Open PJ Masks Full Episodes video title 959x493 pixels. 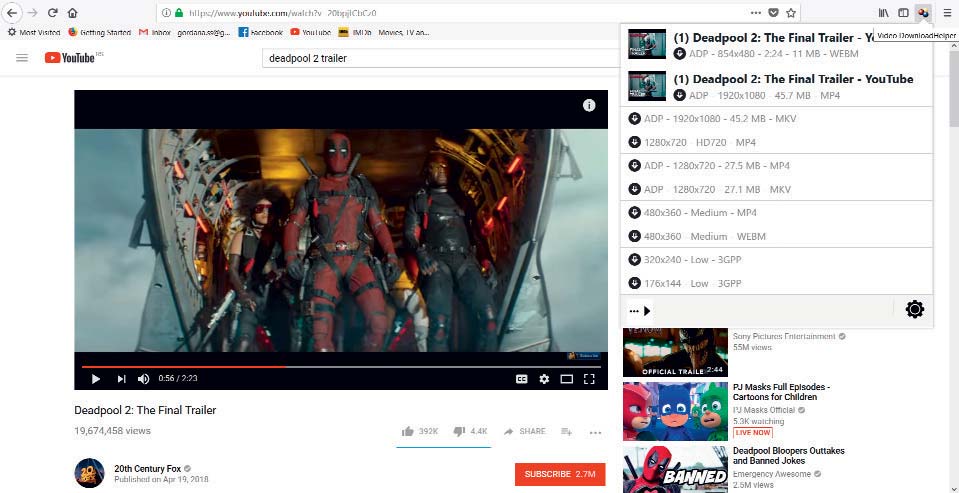[x=781, y=392]
